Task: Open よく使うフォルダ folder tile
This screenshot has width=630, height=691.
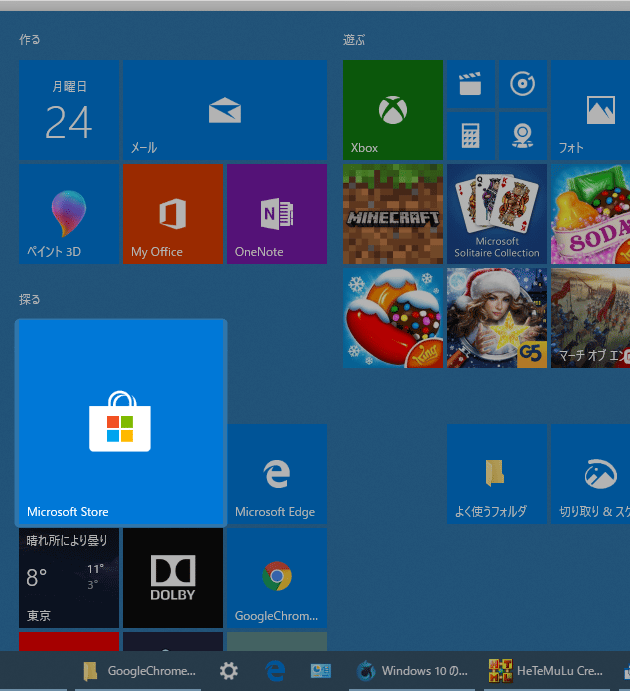Action: tap(497, 474)
